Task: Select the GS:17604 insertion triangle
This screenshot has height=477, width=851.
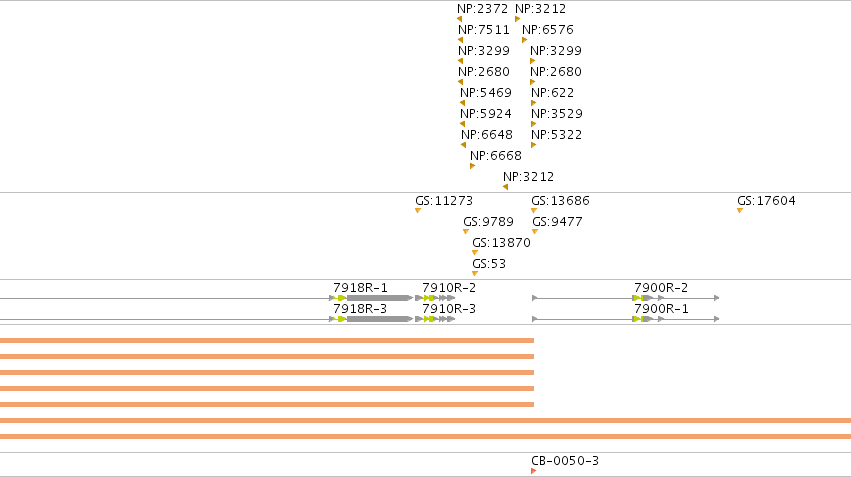Action: click(x=740, y=211)
